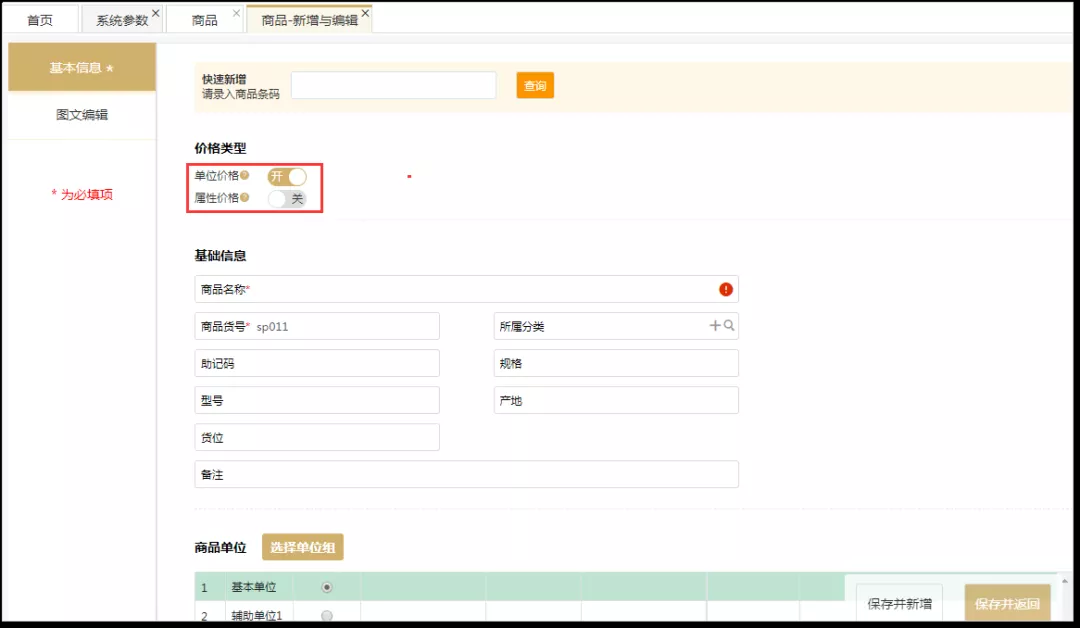This screenshot has height=628, width=1080.
Task: Click help icon next to 属性价格
Action: 245,197
